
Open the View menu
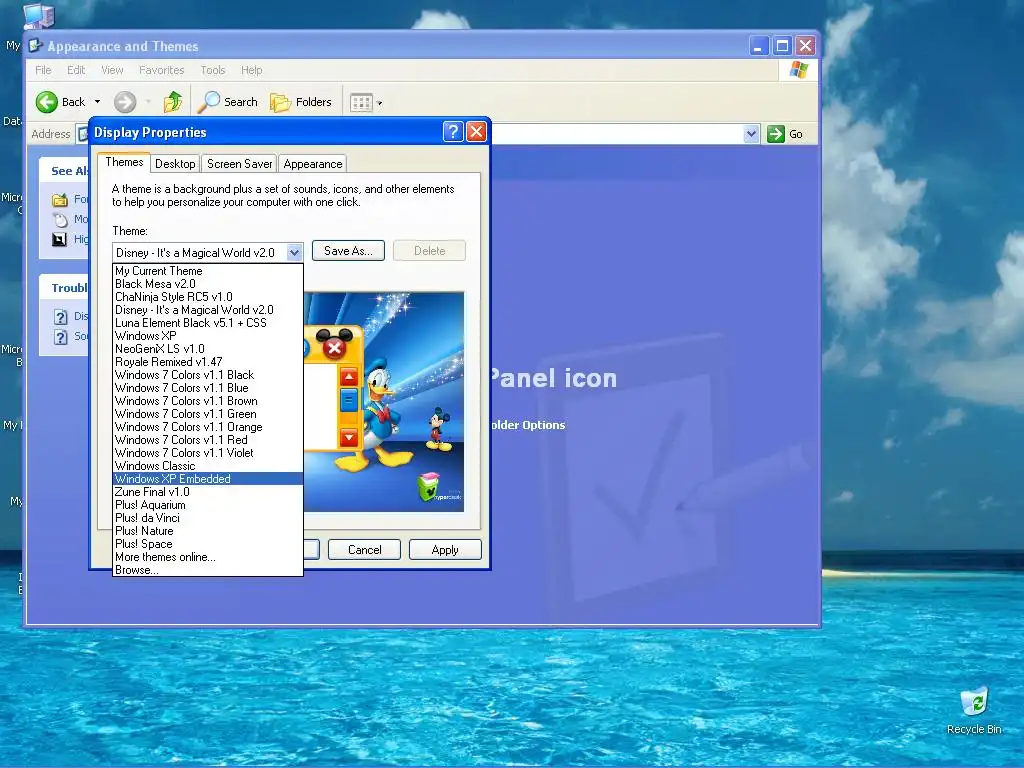point(112,70)
